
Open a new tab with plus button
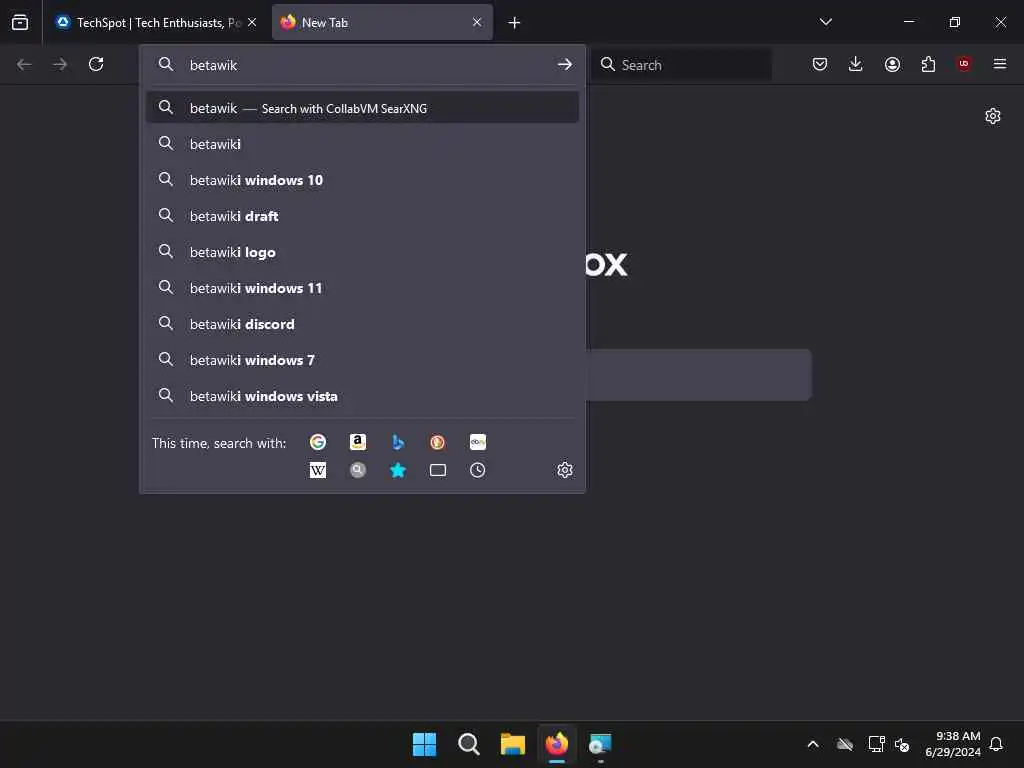(514, 23)
